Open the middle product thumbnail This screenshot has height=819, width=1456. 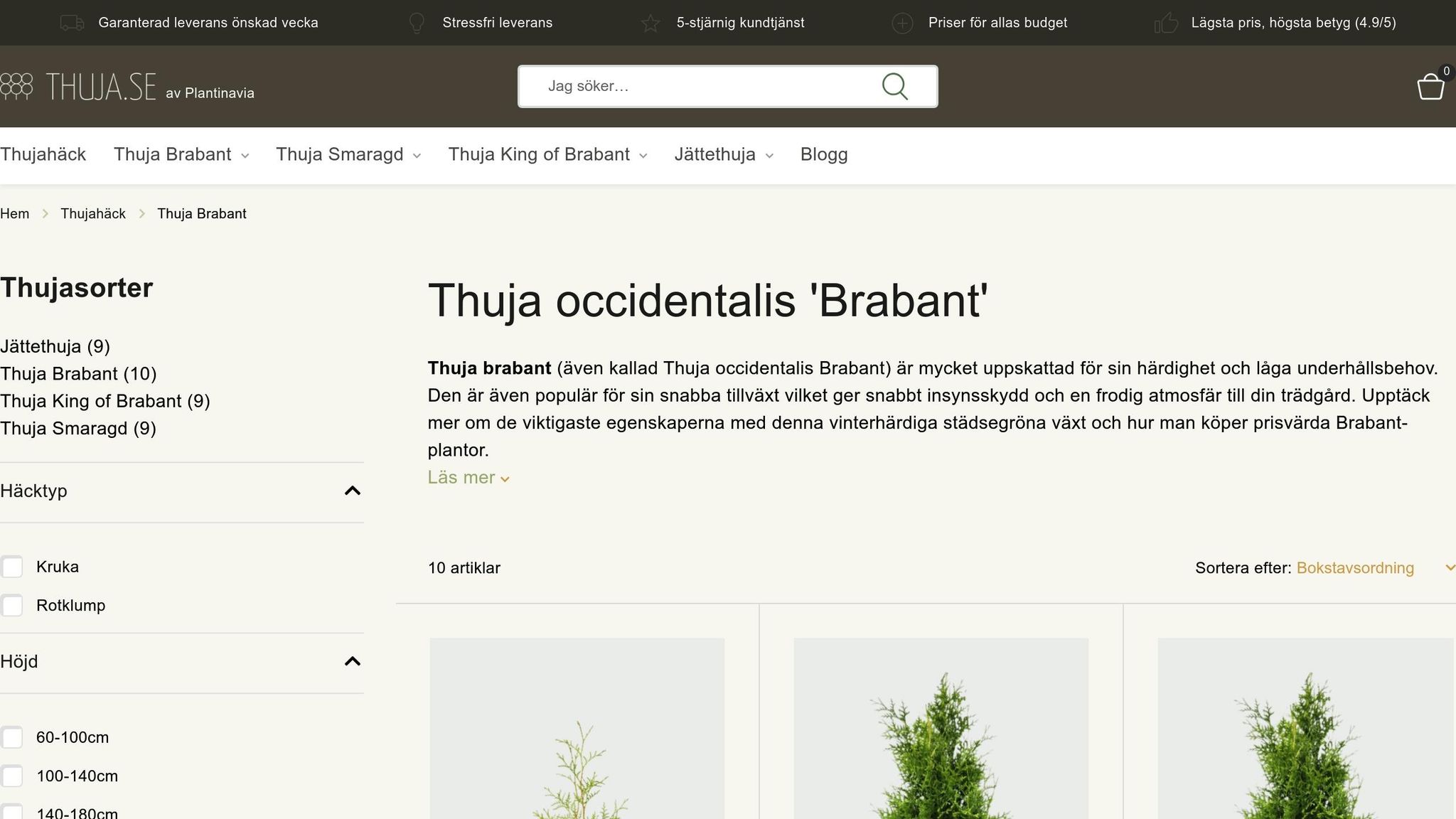click(941, 729)
